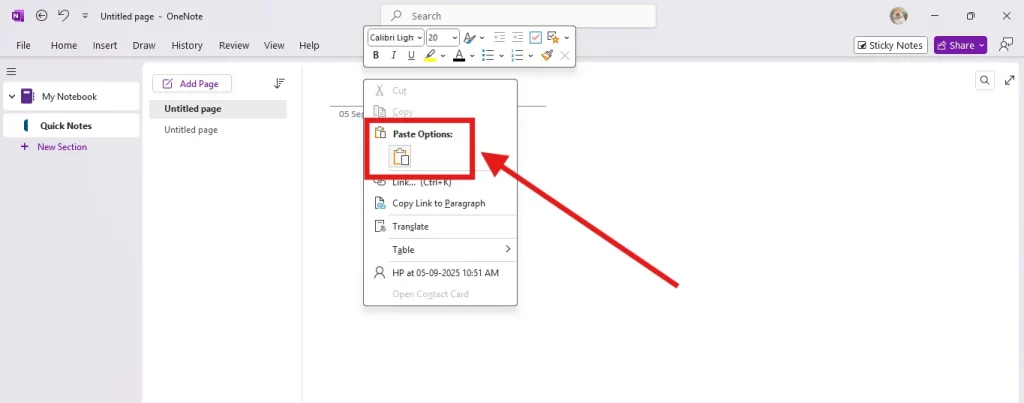This screenshot has height=403, width=1024.
Task: Open the View tab
Action: (x=274, y=45)
